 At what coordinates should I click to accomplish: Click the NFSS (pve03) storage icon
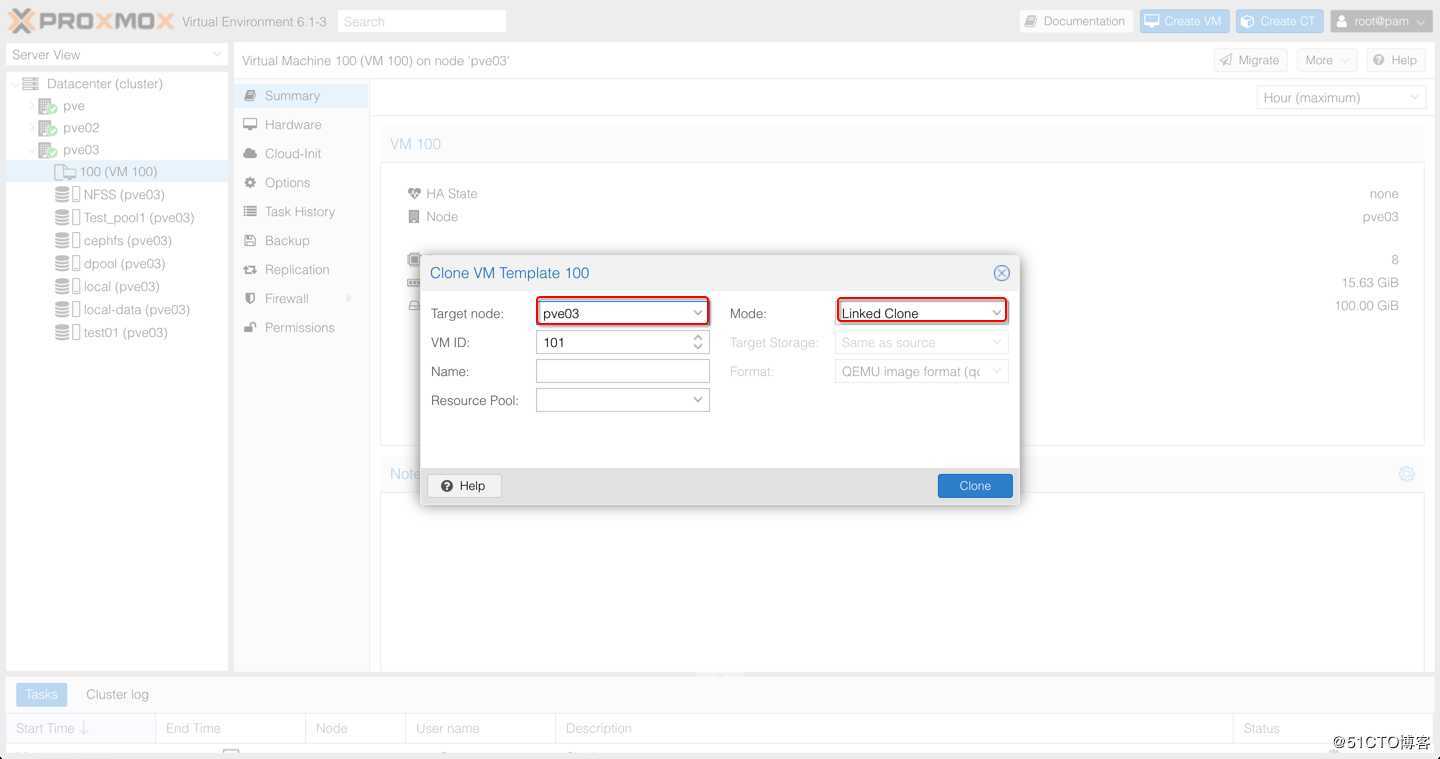click(x=67, y=195)
